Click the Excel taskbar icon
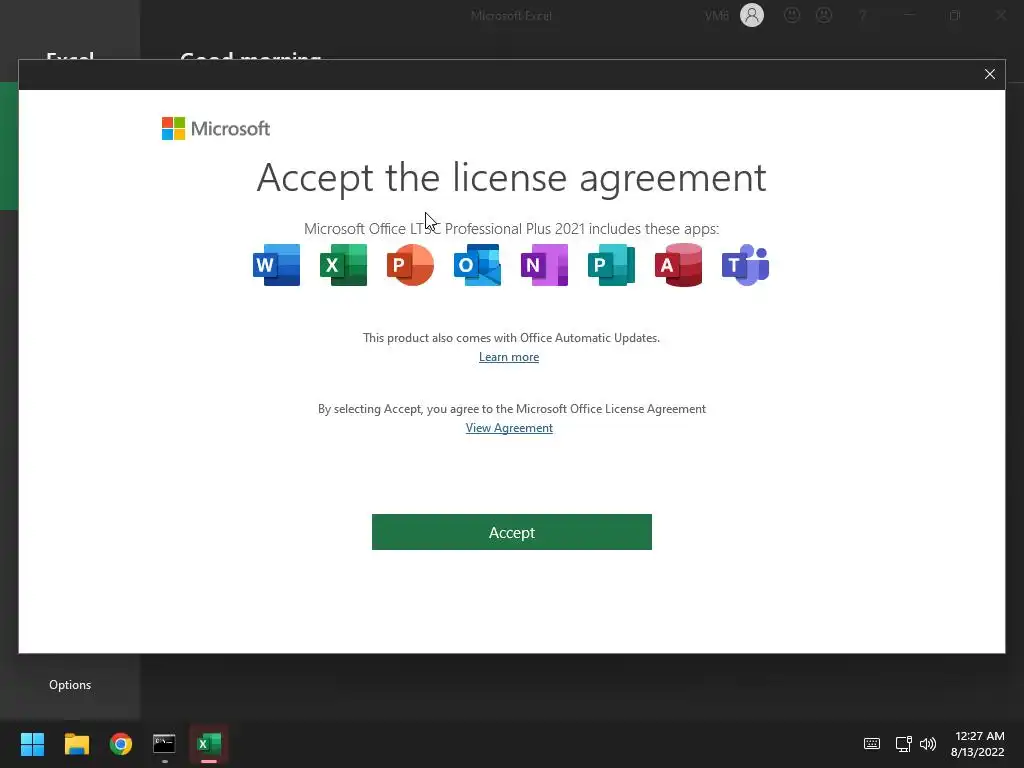The image size is (1024, 768). (208, 744)
